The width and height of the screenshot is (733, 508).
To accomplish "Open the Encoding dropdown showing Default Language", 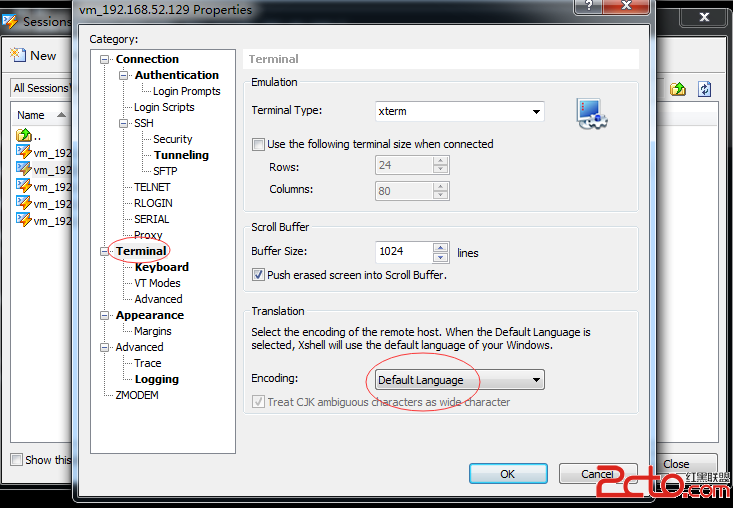I will (460, 380).
